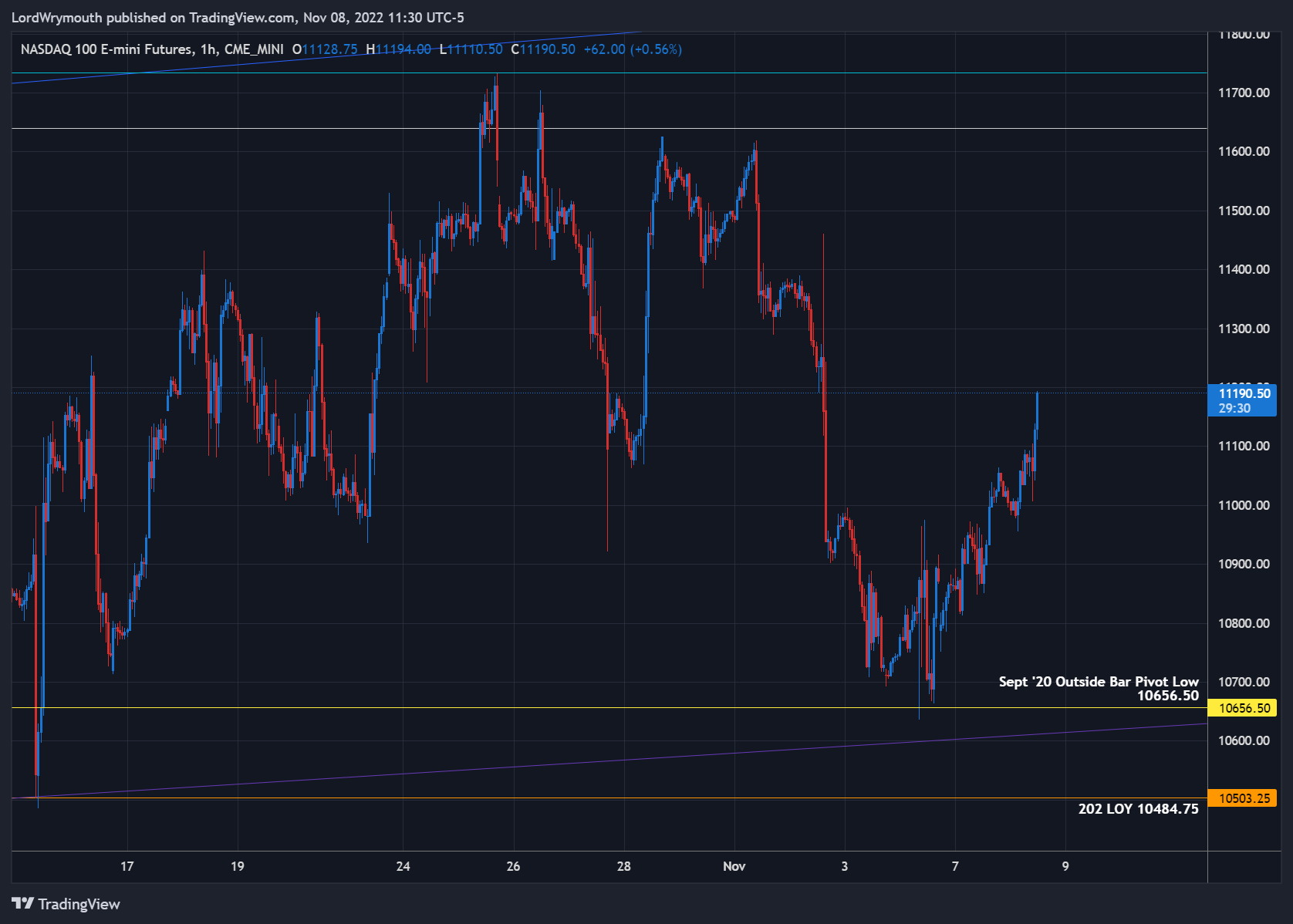Viewport: 1293px width, 924px height.
Task: Select the 10656.50 annotation under pivot label
Action: [x=1168, y=696]
